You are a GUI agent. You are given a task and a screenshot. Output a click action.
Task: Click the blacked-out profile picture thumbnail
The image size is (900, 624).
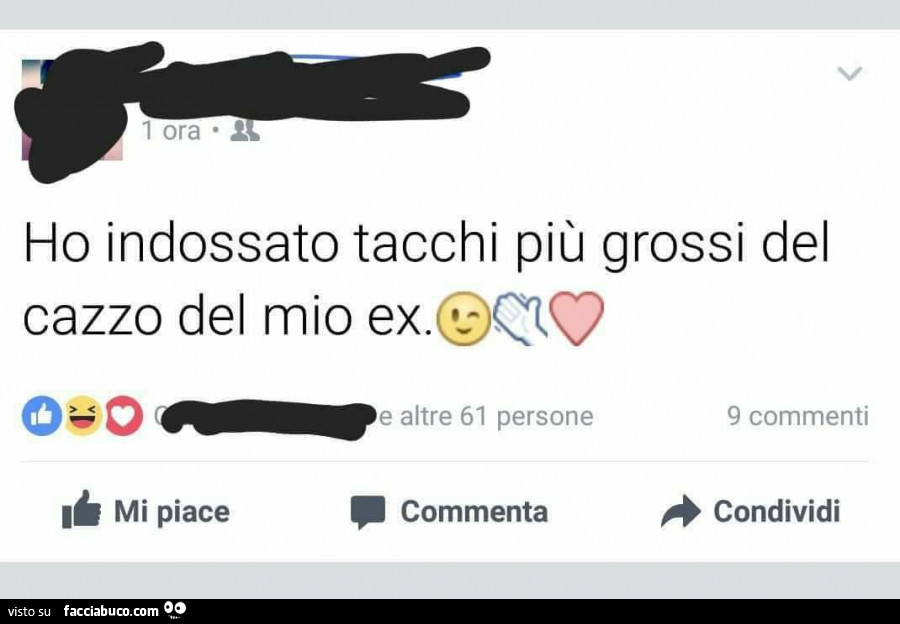coord(72,110)
